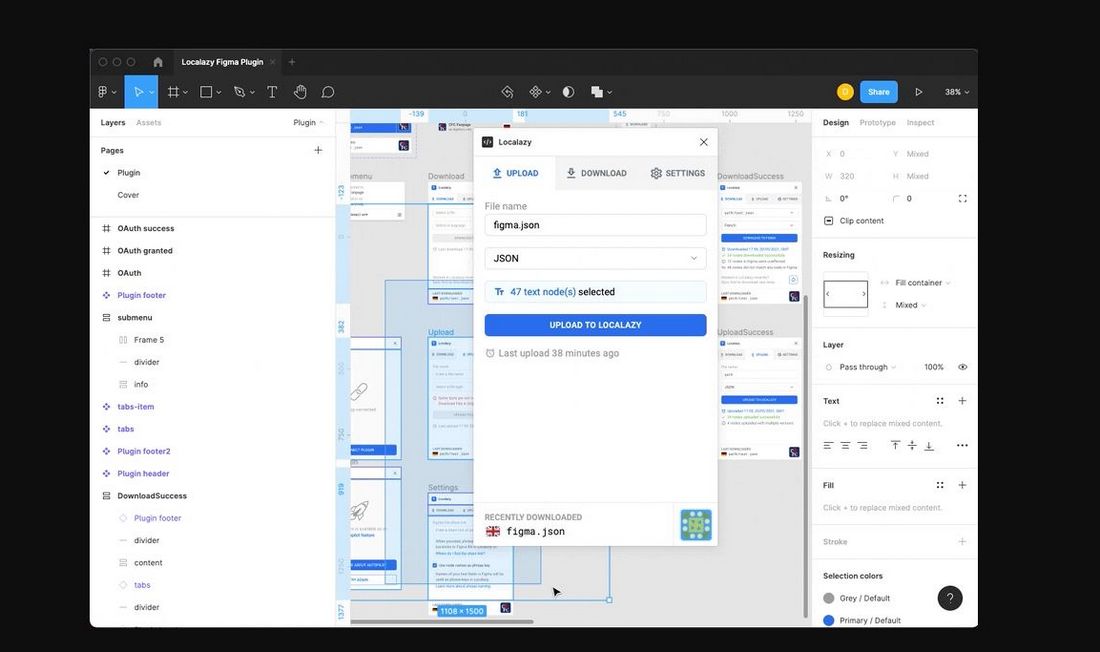Select the Move tool
This screenshot has height=652, width=1100.
[138, 92]
